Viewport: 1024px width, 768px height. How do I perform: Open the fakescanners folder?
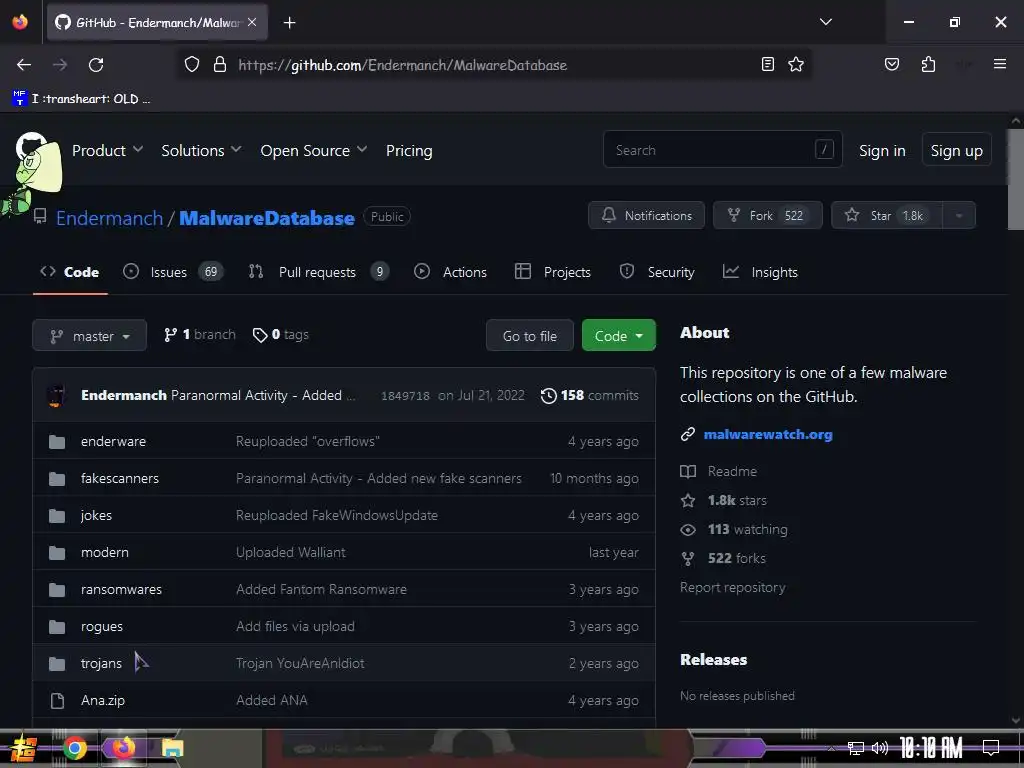[x=120, y=478]
